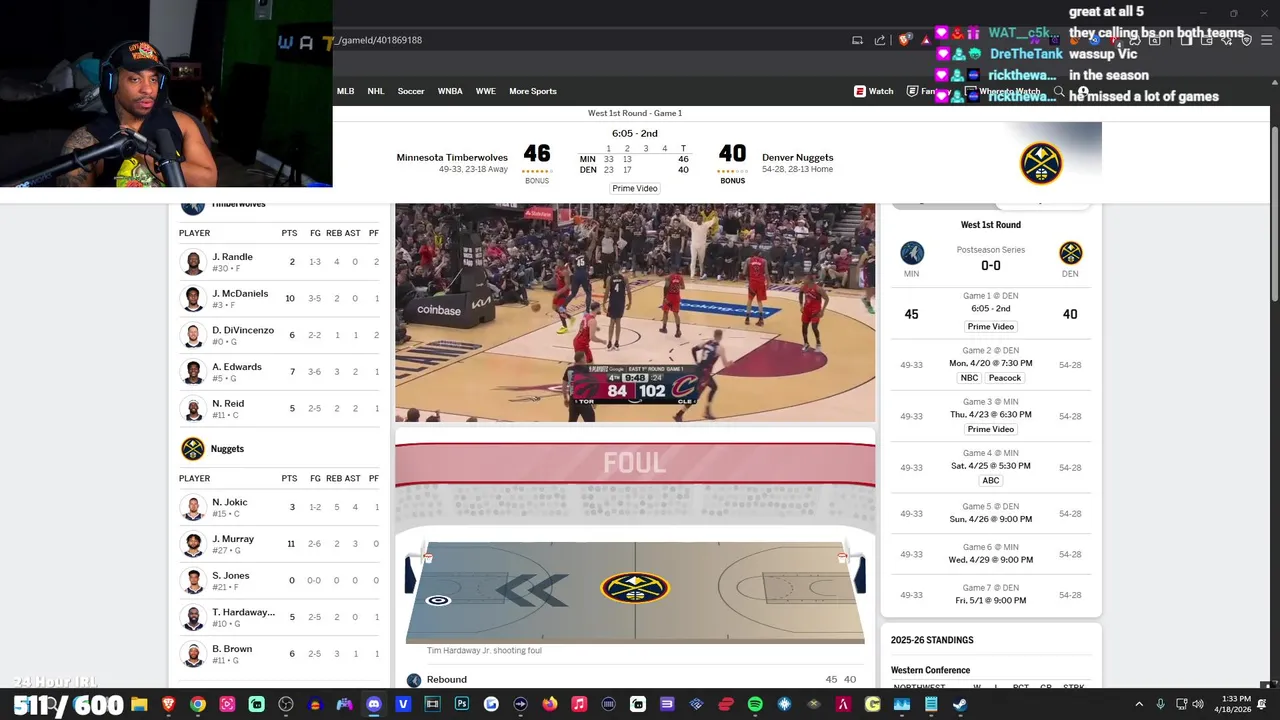The width and height of the screenshot is (1280, 720).
Task: Click the Timberwolves logo in series panel
Action: point(911,252)
